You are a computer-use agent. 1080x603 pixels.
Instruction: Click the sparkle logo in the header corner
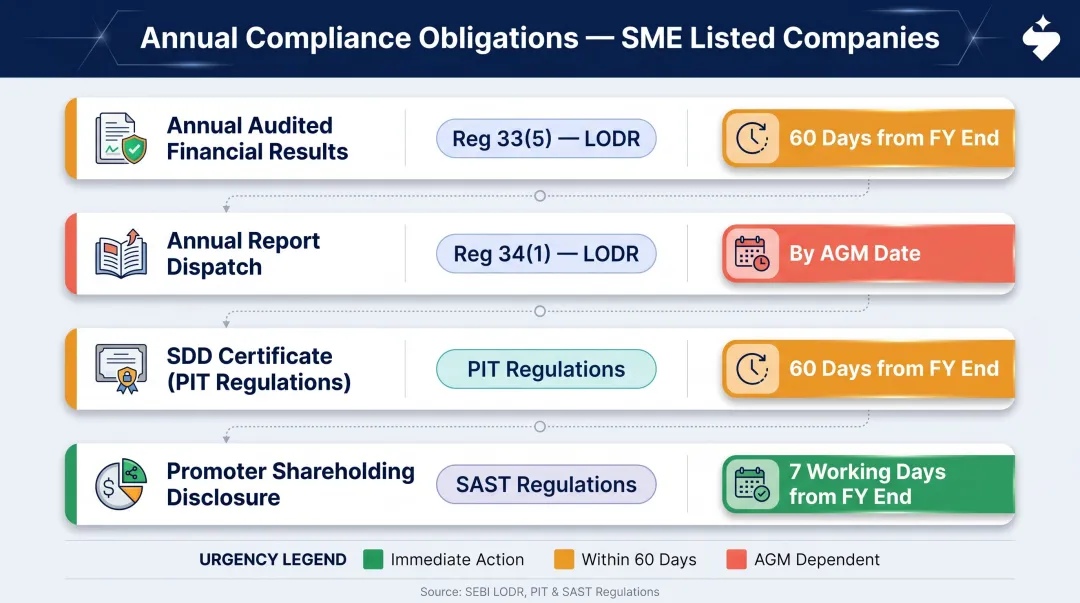(x=1041, y=38)
